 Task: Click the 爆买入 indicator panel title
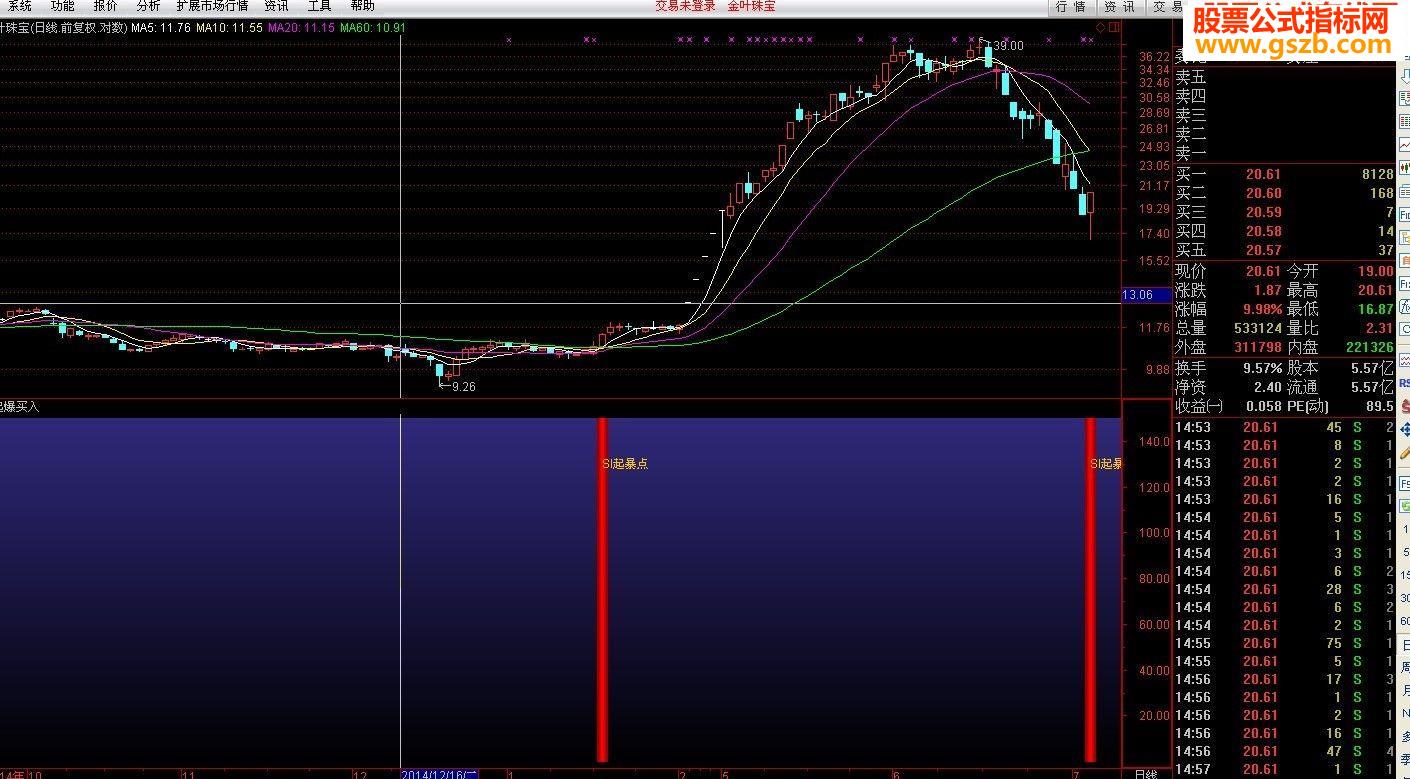(x=19, y=406)
